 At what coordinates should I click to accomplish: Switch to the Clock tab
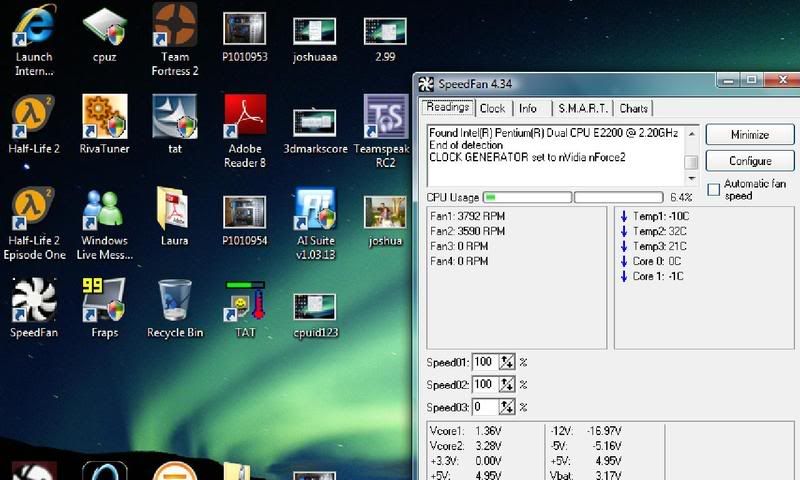click(x=492, y=109)
